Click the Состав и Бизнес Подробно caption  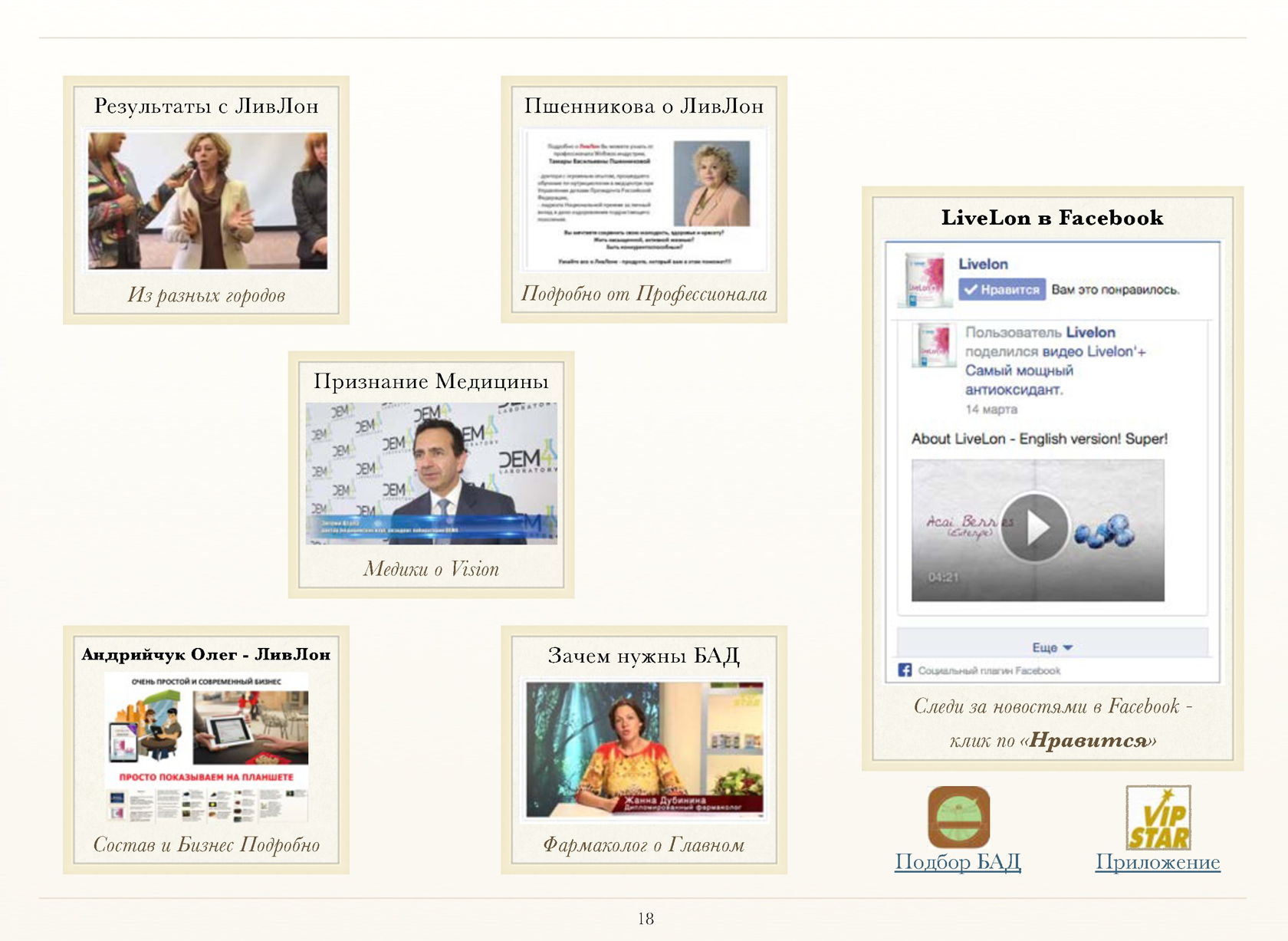pyautogui.click(x=206, y=844)
